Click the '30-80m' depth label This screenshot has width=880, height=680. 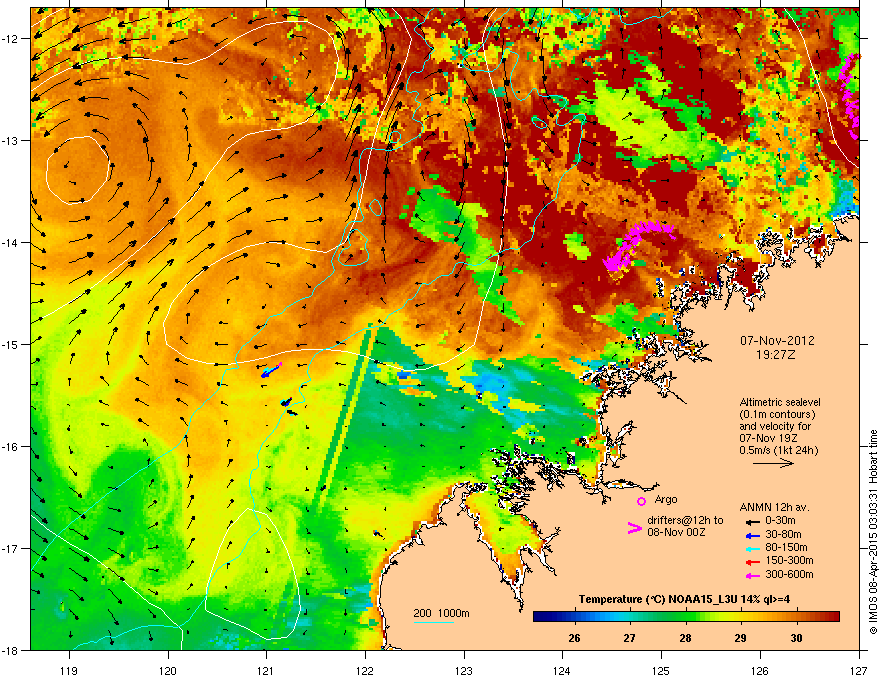(783, 534)
